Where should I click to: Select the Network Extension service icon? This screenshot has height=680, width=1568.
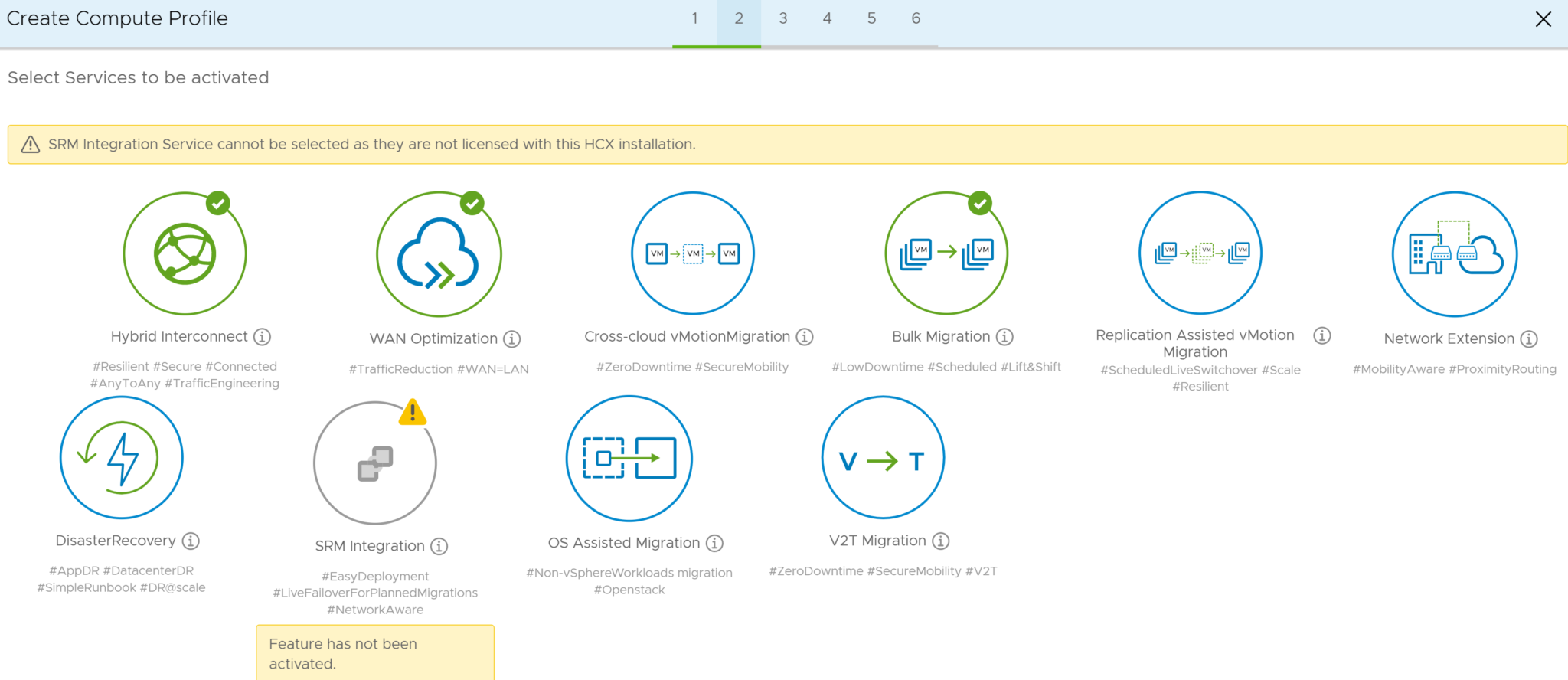pyautogui.click(x=1454, y=253)
